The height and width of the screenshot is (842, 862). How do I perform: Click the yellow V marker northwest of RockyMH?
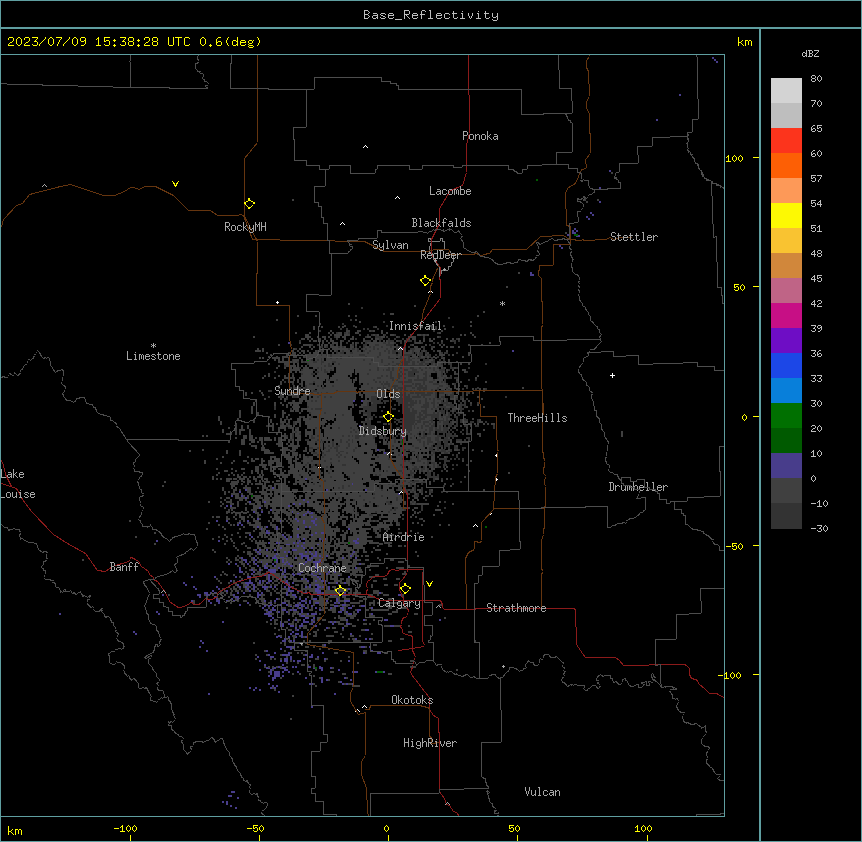175,184
